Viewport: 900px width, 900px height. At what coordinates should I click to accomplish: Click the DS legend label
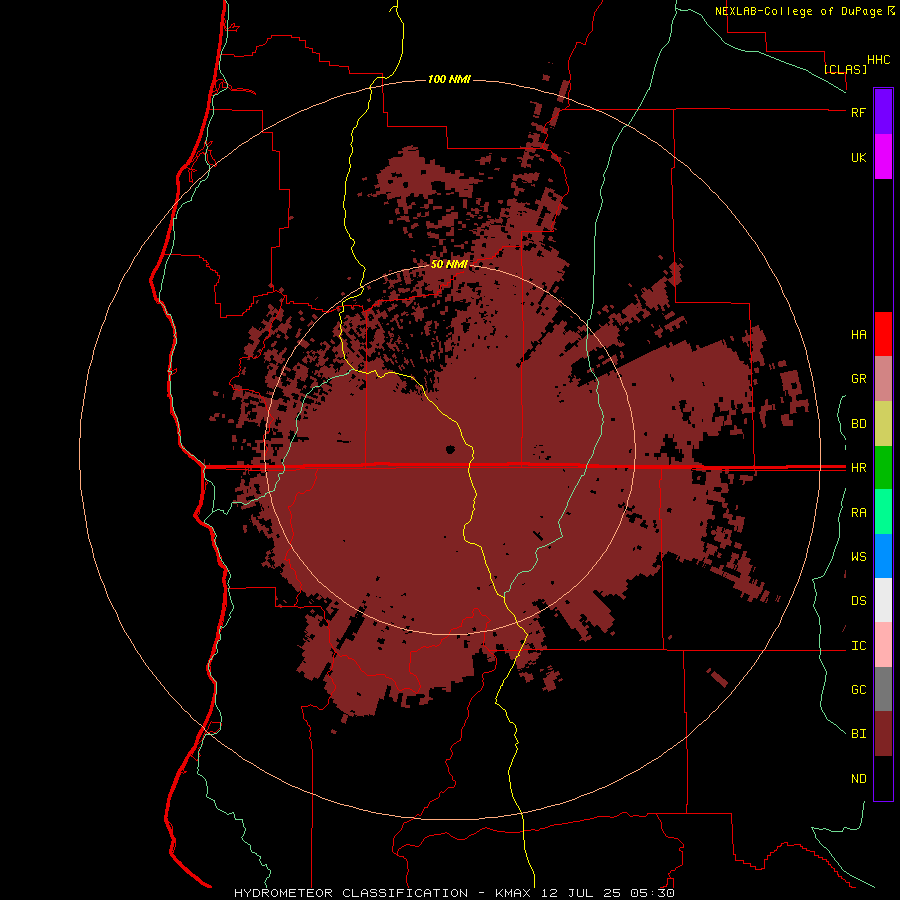click(858, 601)
